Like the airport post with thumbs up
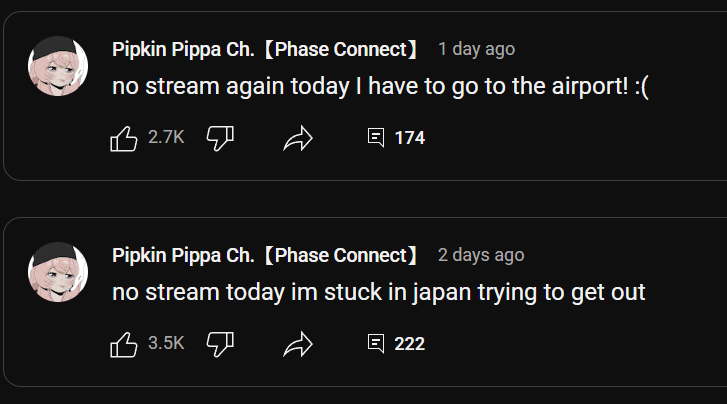727x404 pixels. coord(123,138)
